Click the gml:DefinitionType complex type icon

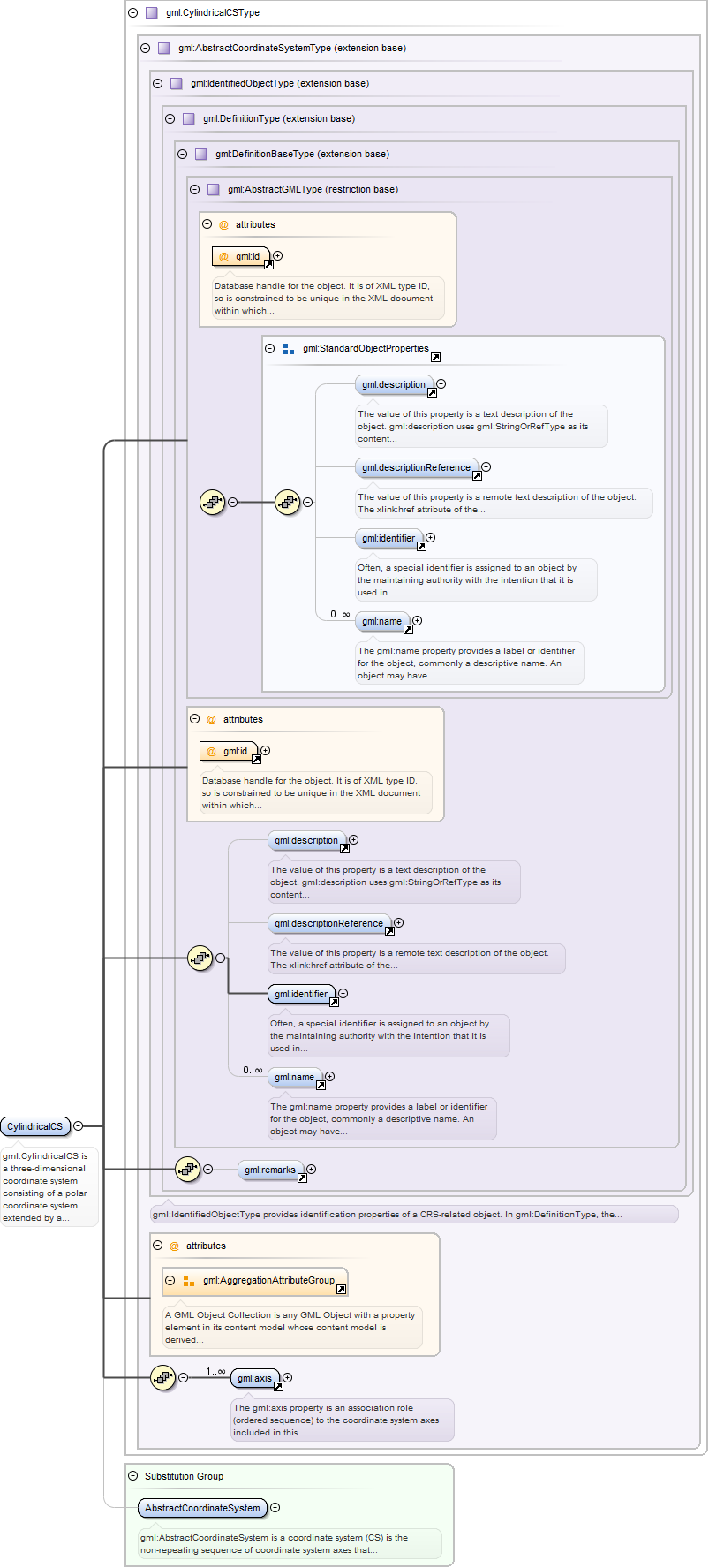tap(188, 119)
